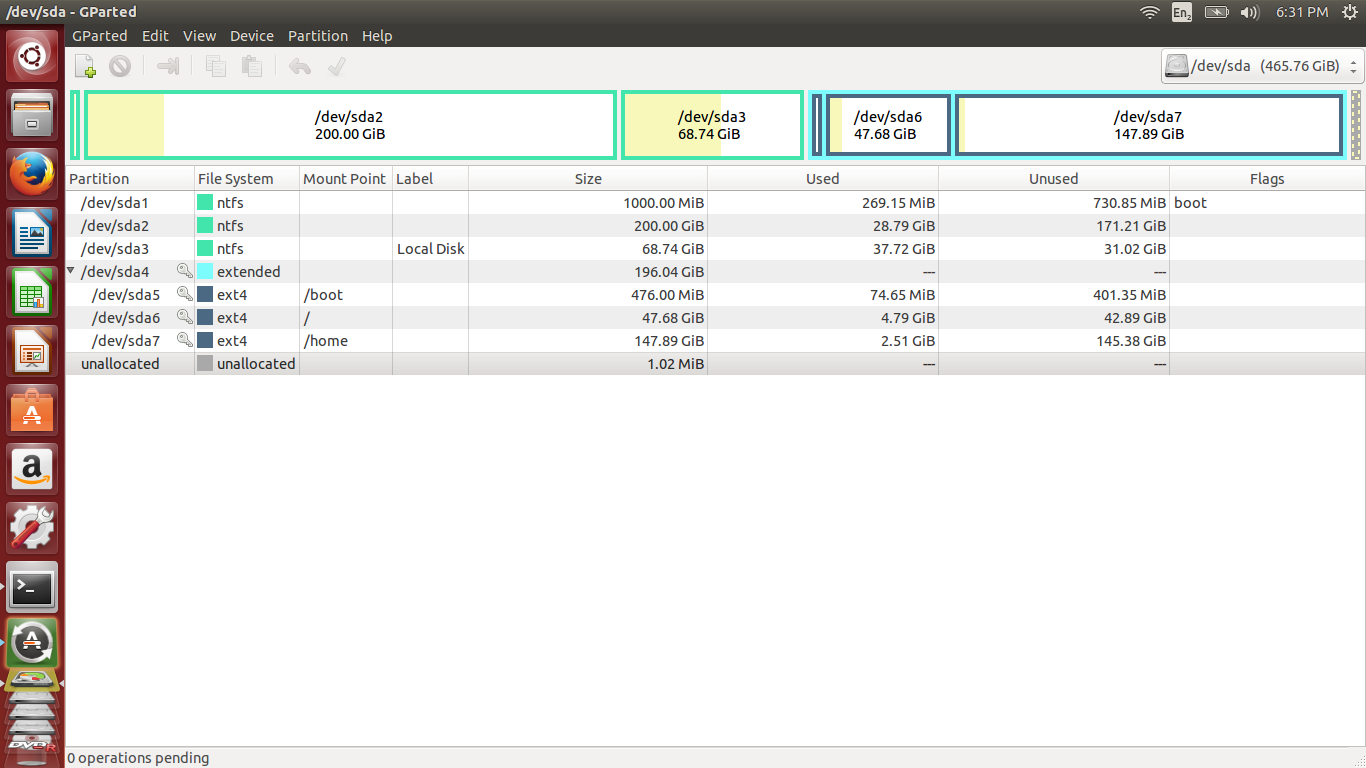Select the /dev/sda1 partition row
The height and width of the screenshot is (768, 1366).
[x=715, y=203]
